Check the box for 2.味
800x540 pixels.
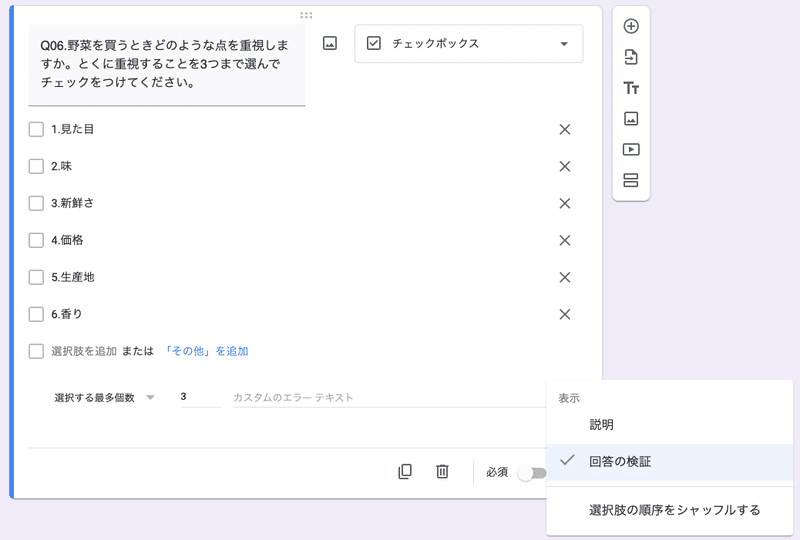[36, 166]
